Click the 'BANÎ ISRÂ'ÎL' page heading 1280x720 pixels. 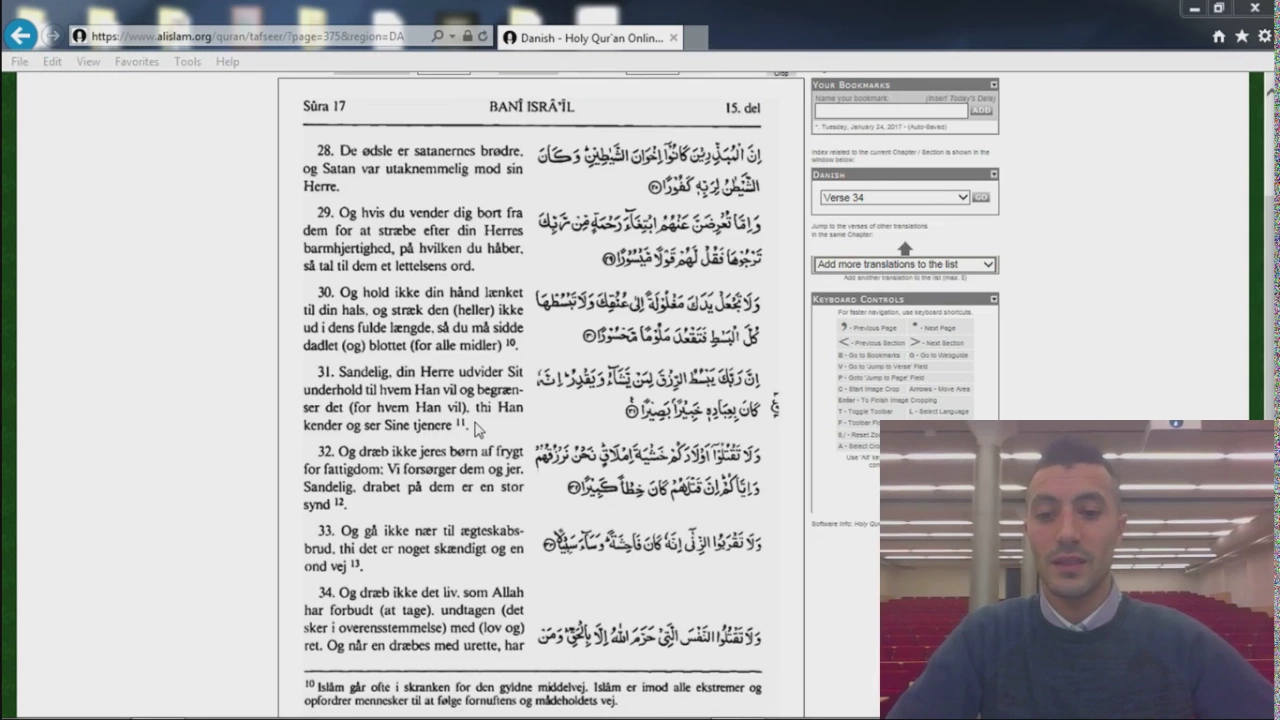pyautogui.click(x=531, y=107)
